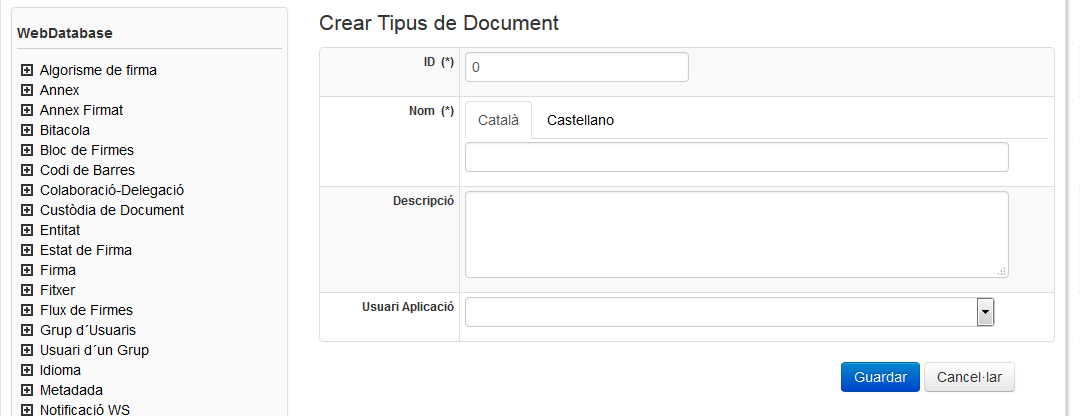Viewport: 1080px width, 416px height.
Task: Click the plus icon beside Metadada
Action: 27,390
